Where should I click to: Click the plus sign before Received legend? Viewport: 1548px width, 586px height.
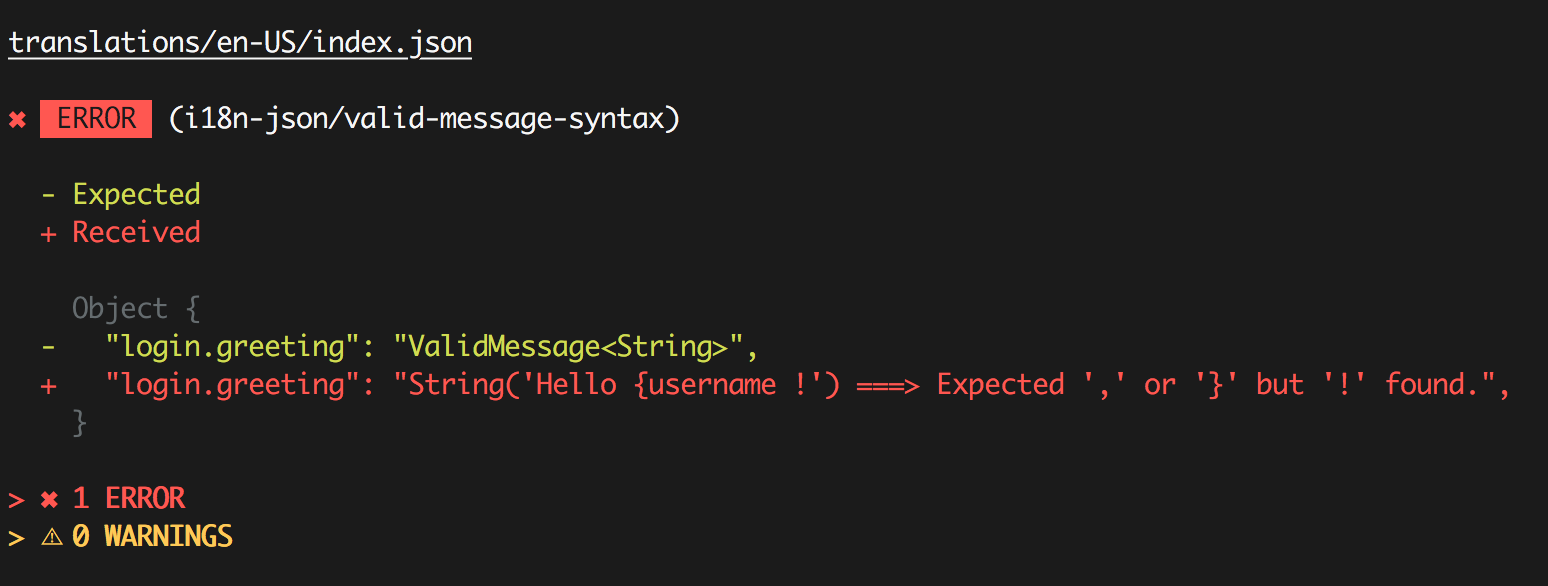pos(48,233)
